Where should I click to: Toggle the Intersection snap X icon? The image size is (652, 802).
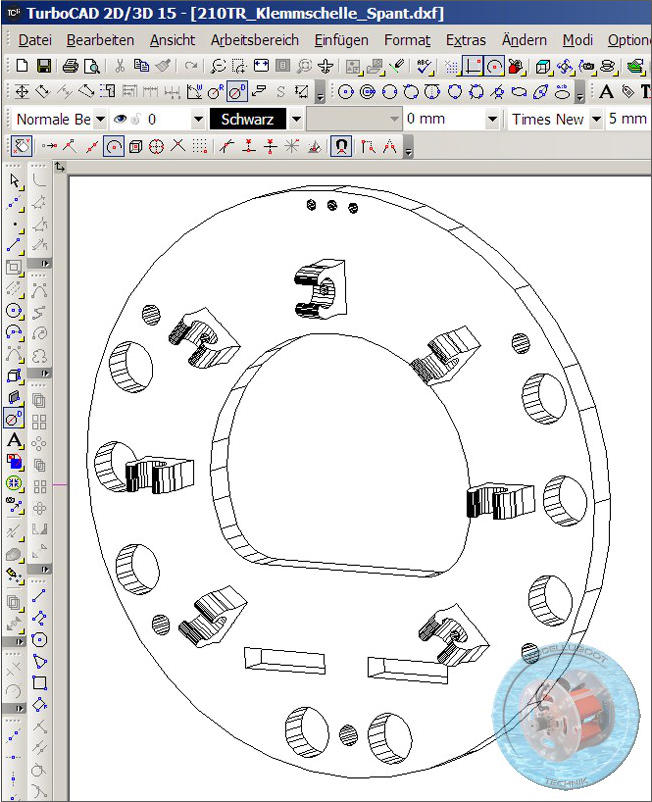click(178, 147)
